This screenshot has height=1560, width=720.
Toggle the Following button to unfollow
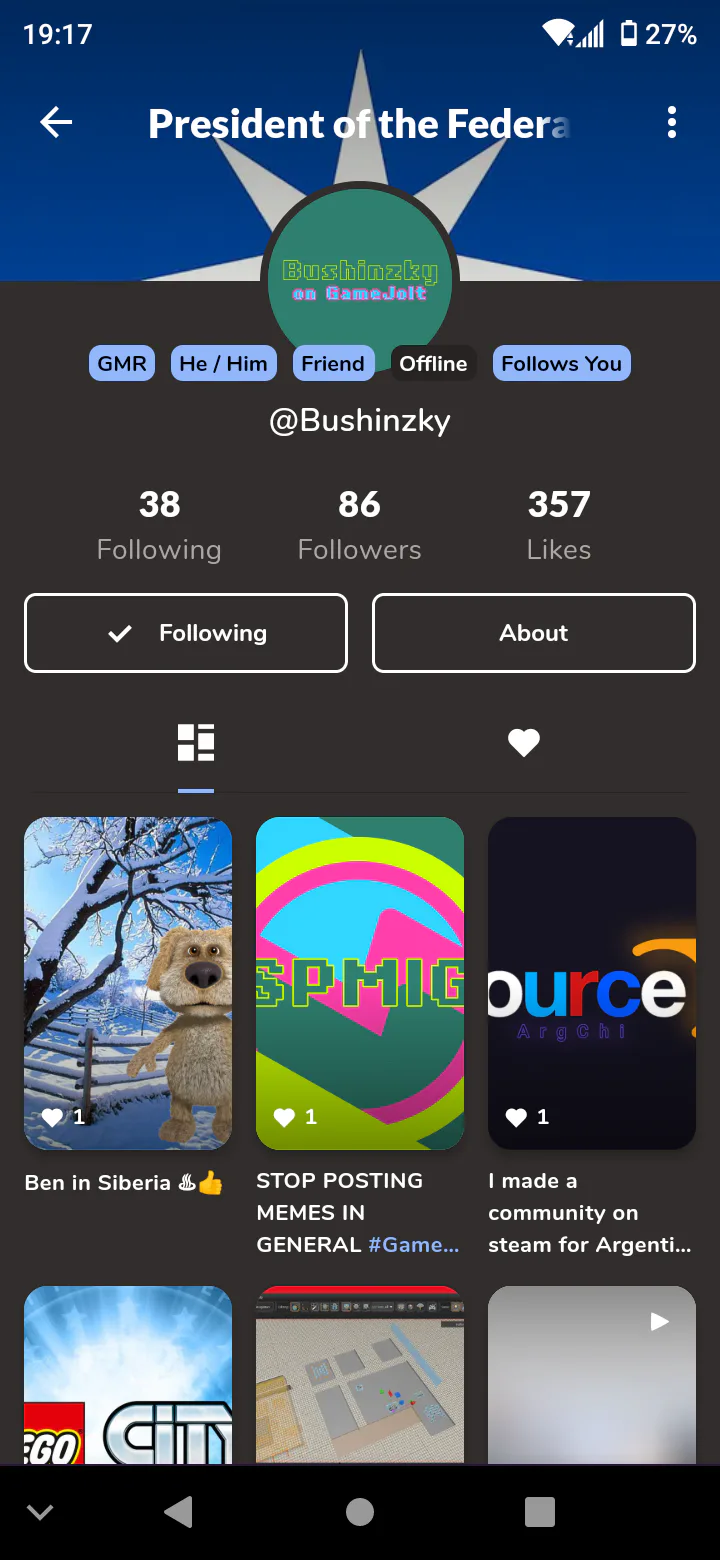(x=186, y=633)
